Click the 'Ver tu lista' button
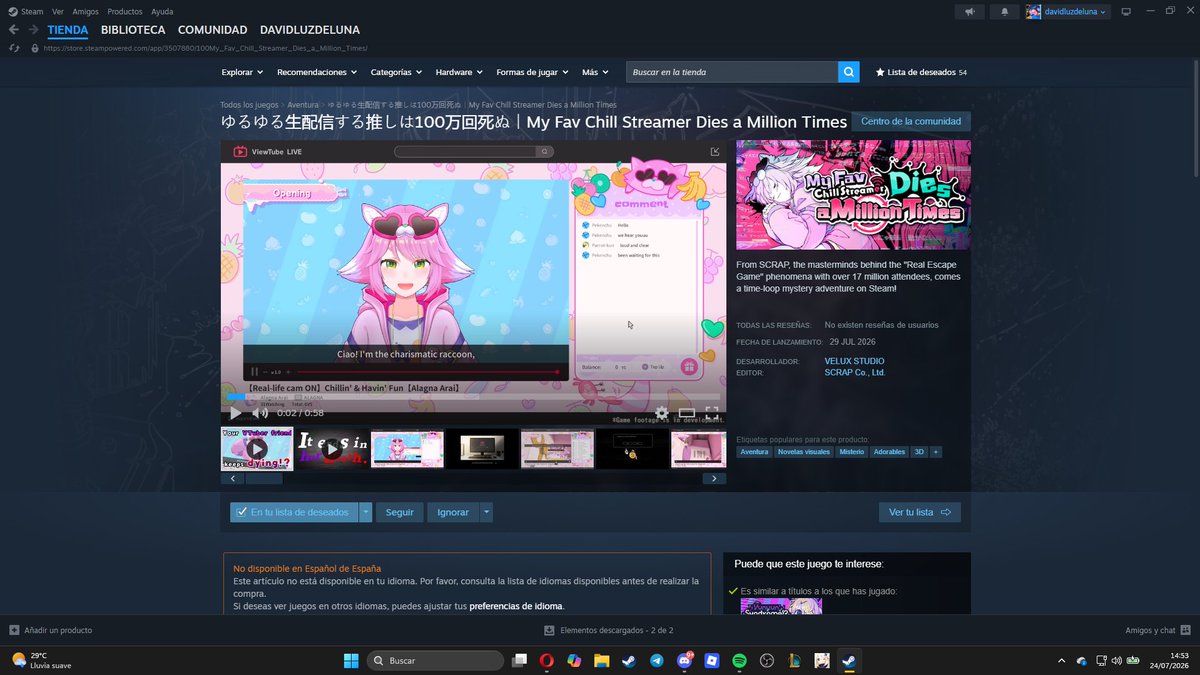Image resolution: width=1200 pixels, height=675 pixels. (920, 512)
